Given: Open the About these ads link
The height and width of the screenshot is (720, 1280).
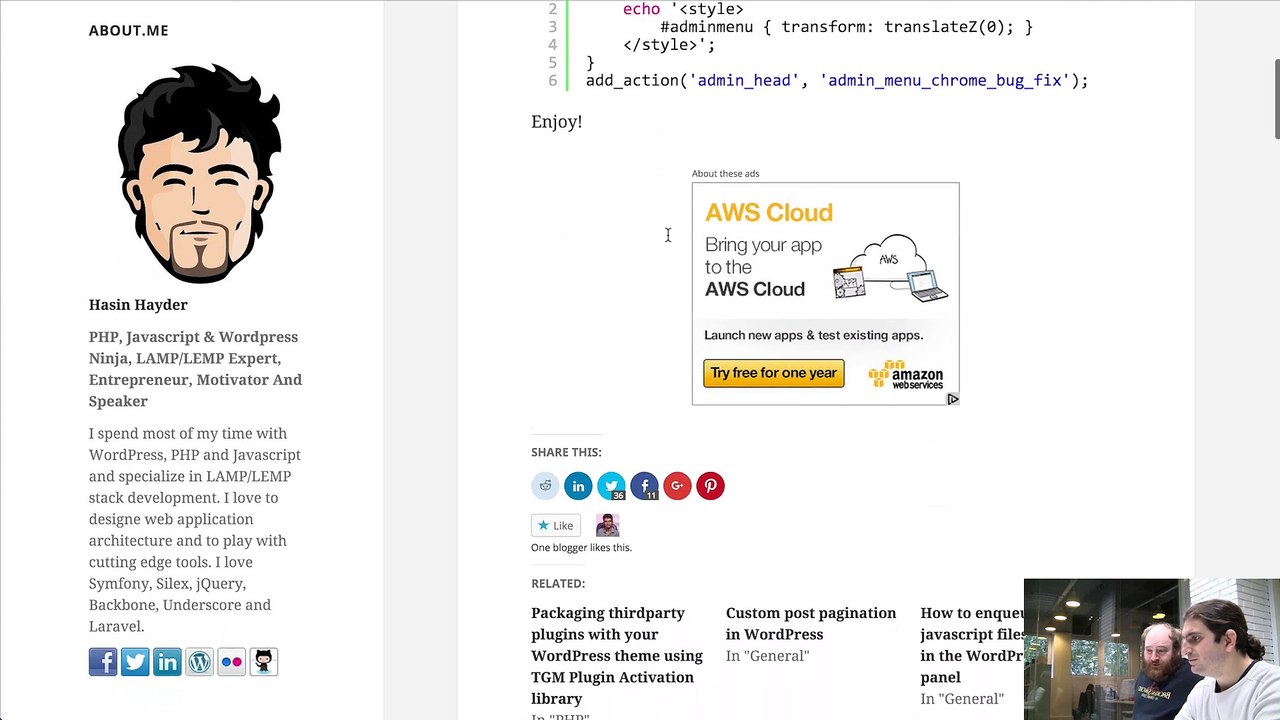Looking at the screenshot, I should pyautogui.click(x=725, y=173).
